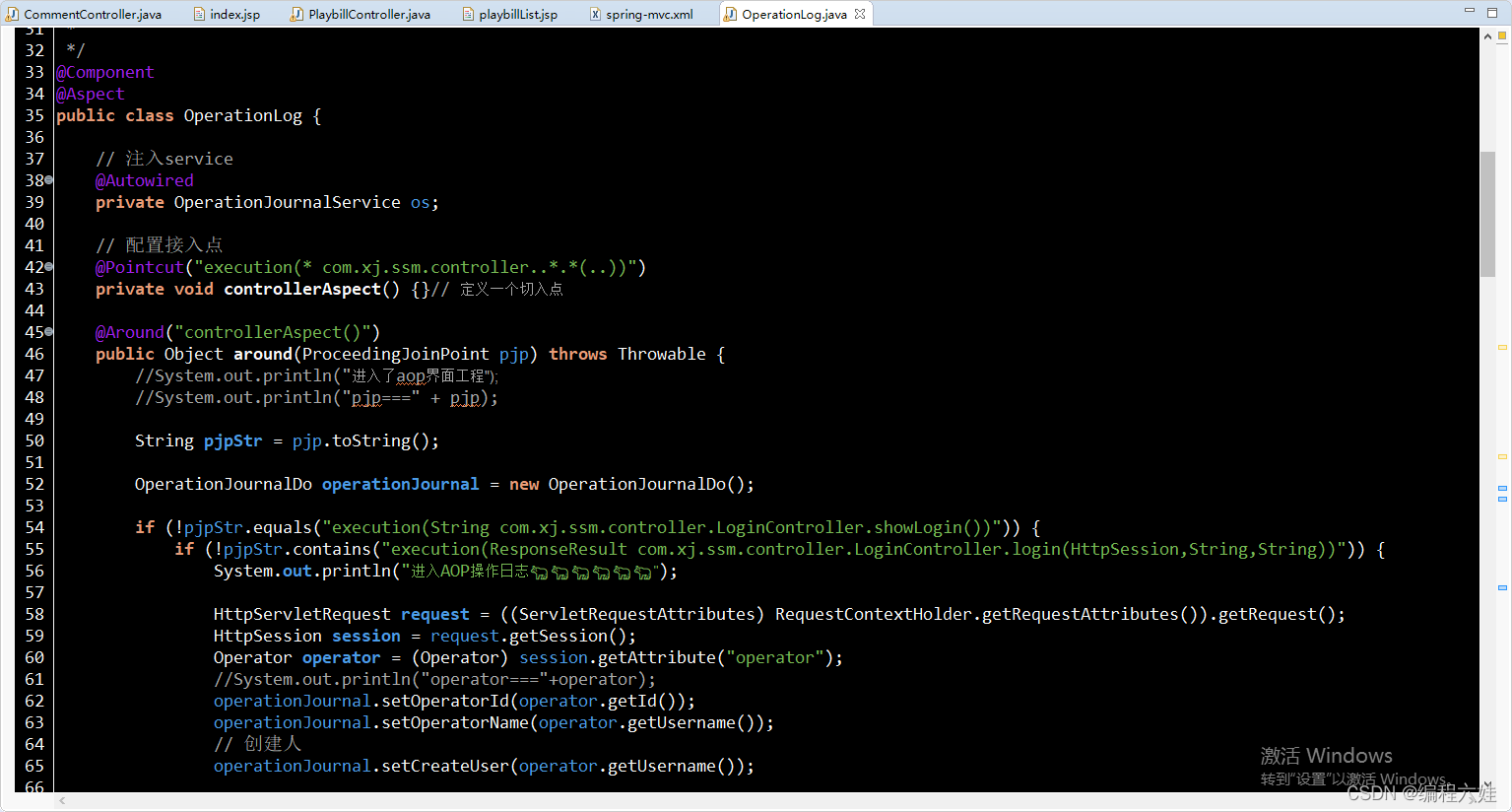Click ProceedingJoinPoint parameter type on line 46

(396, 354)
